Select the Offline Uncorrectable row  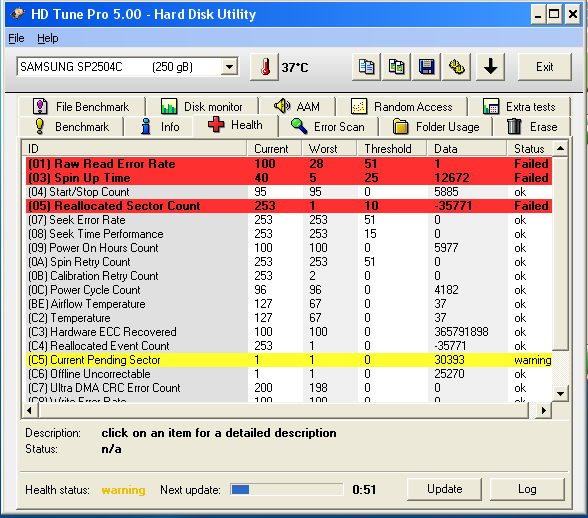(x=289, y=374)
